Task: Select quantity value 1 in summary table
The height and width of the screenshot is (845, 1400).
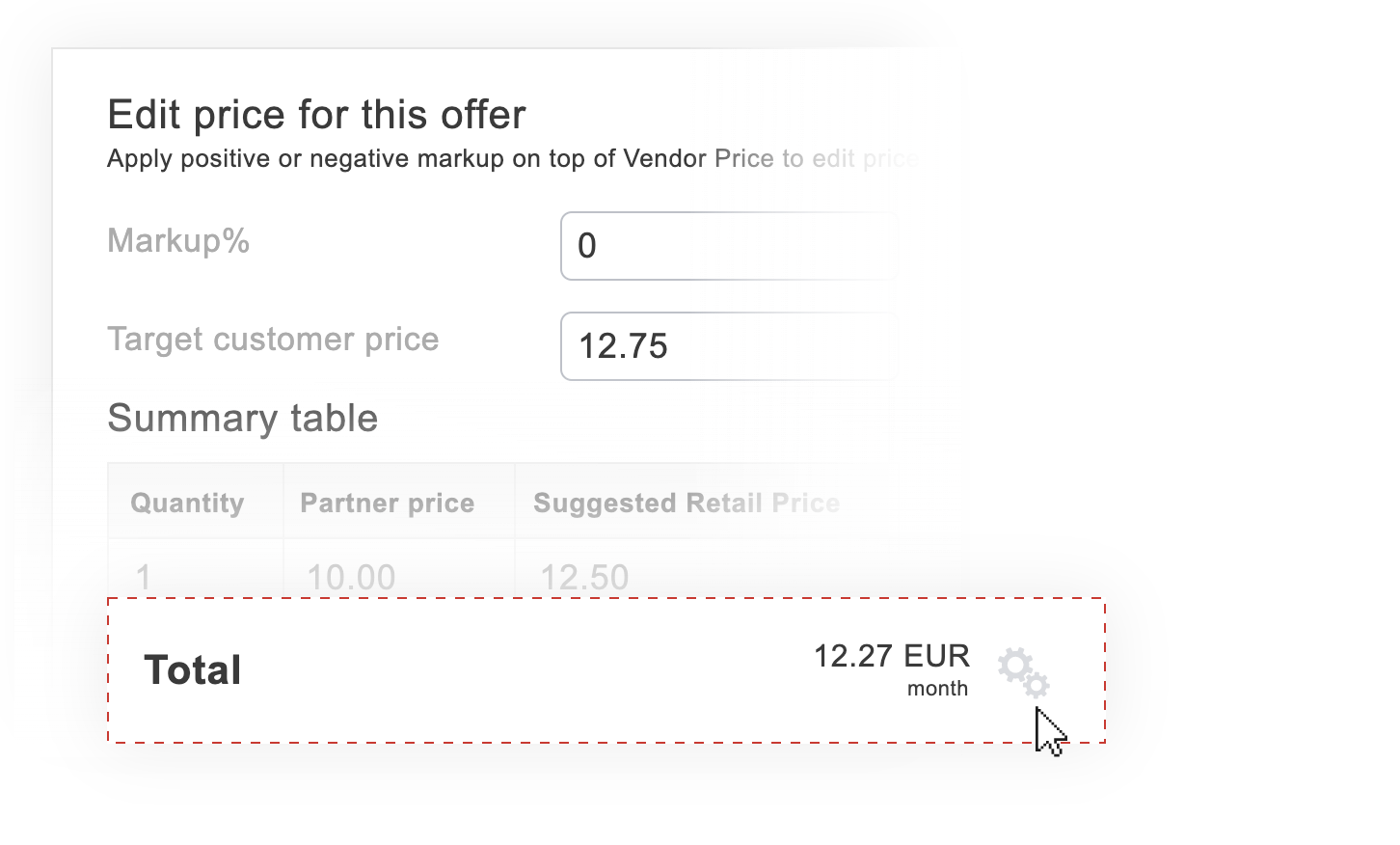Action: pos(142,576)
